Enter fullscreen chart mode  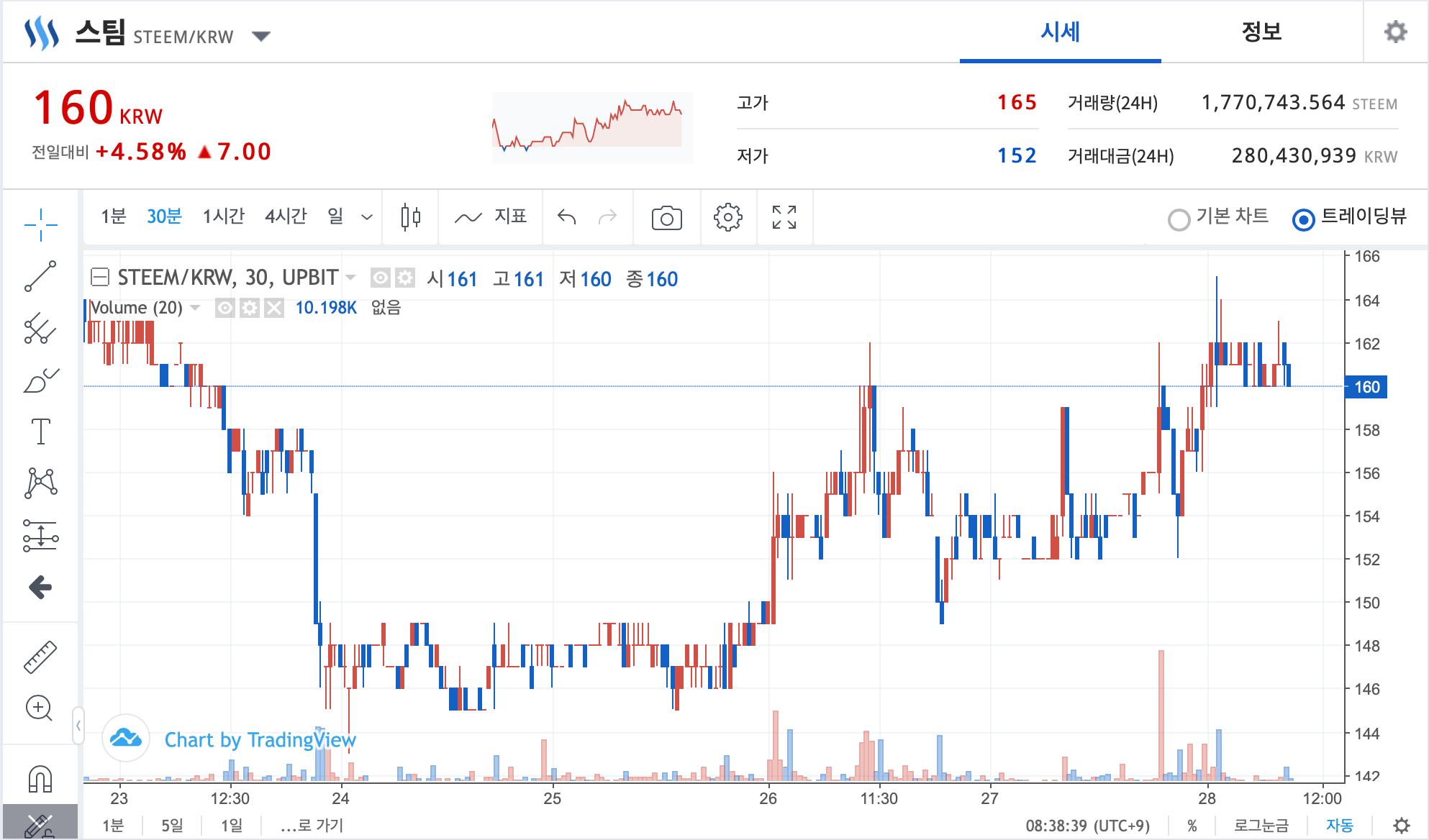(784, 216)
